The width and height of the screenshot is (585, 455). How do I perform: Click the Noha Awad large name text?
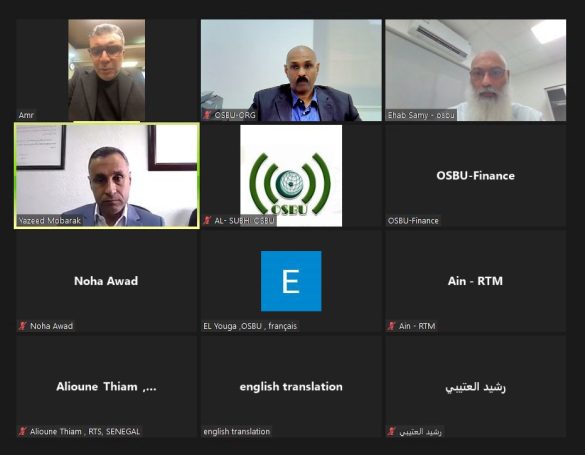coord(106,281)
